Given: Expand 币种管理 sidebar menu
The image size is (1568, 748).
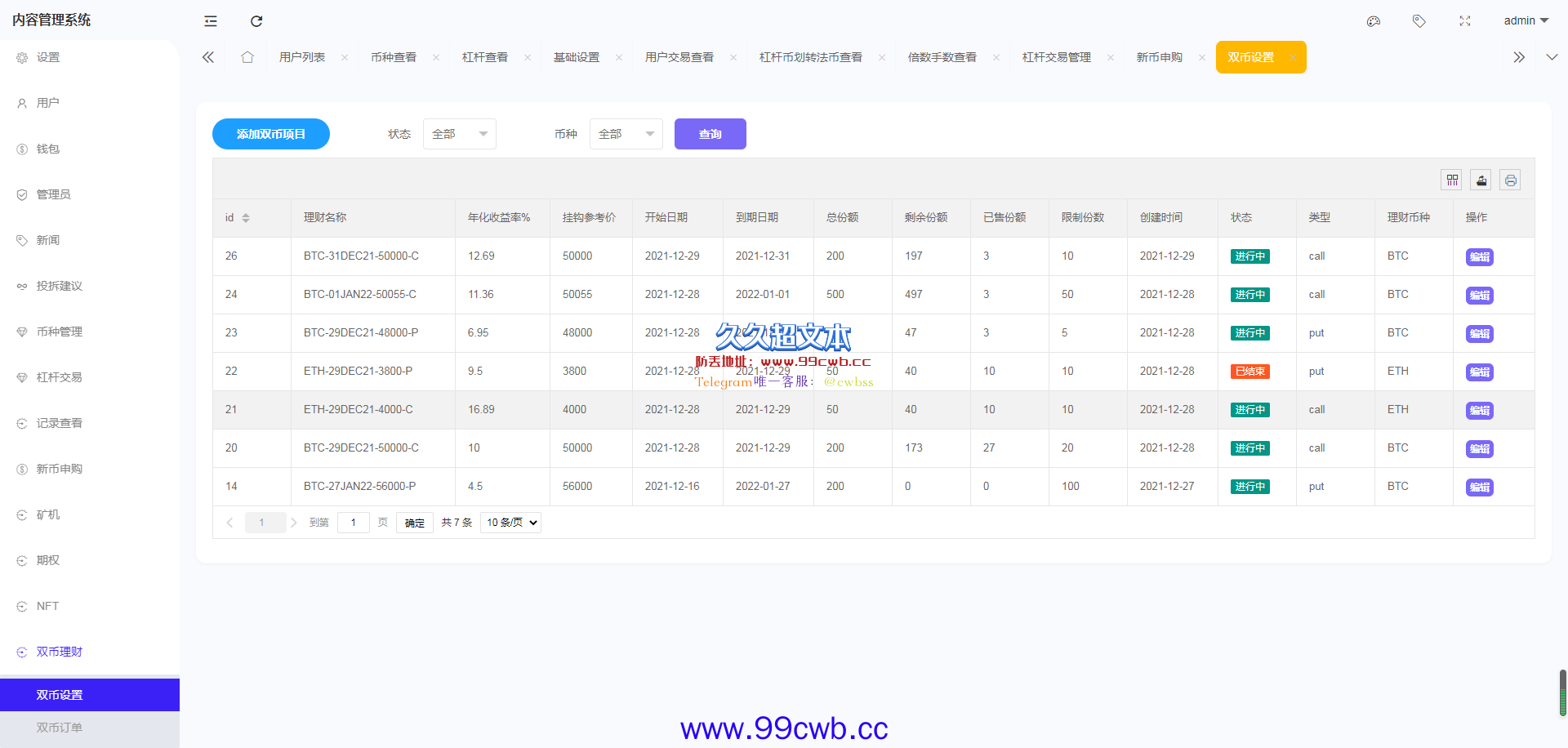Looking at the screenshot, I should 90,332.
